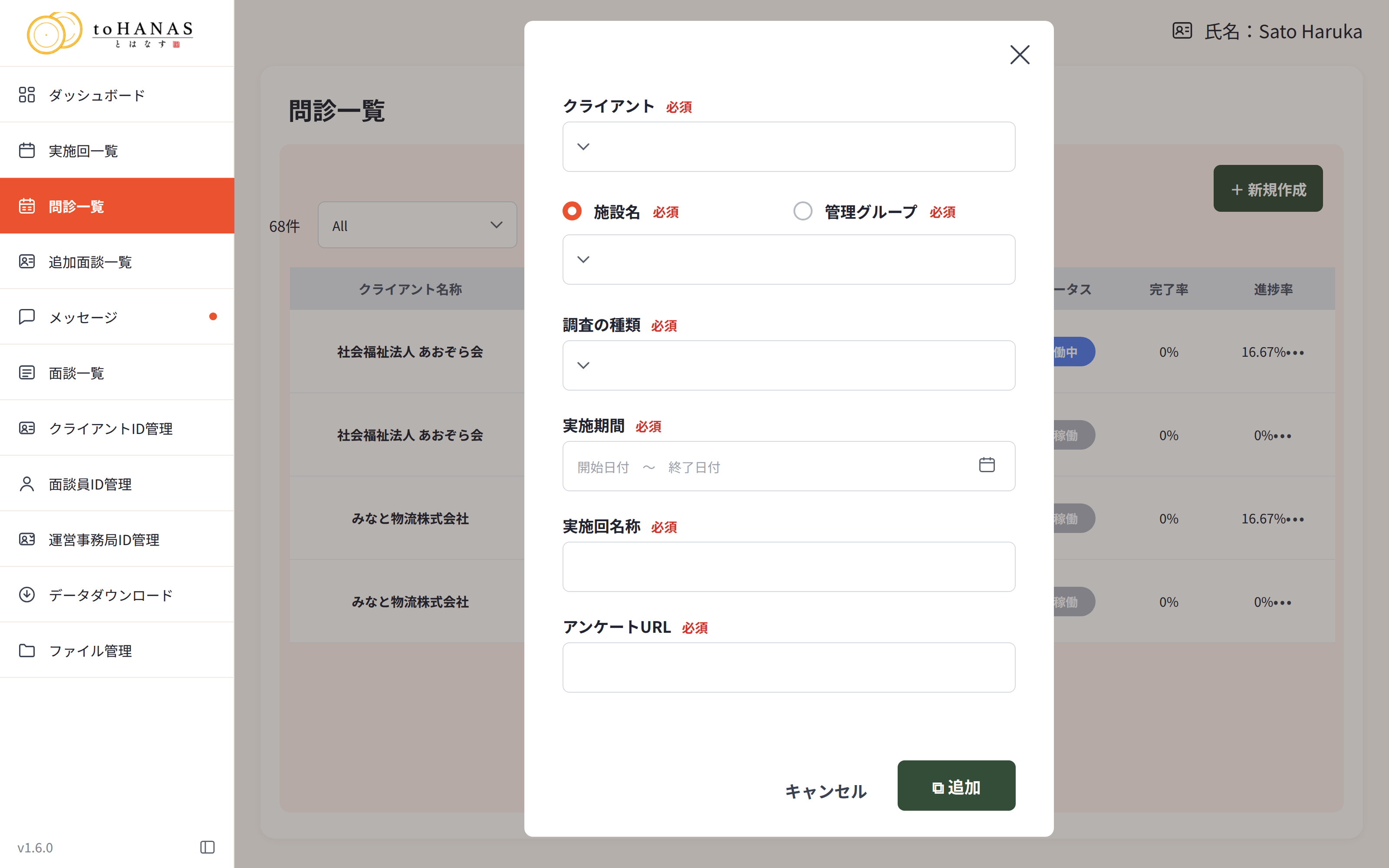Viewport: 1389px width, 868px height.
Task: Click the データダウンロード download icon
Action: 27,595
